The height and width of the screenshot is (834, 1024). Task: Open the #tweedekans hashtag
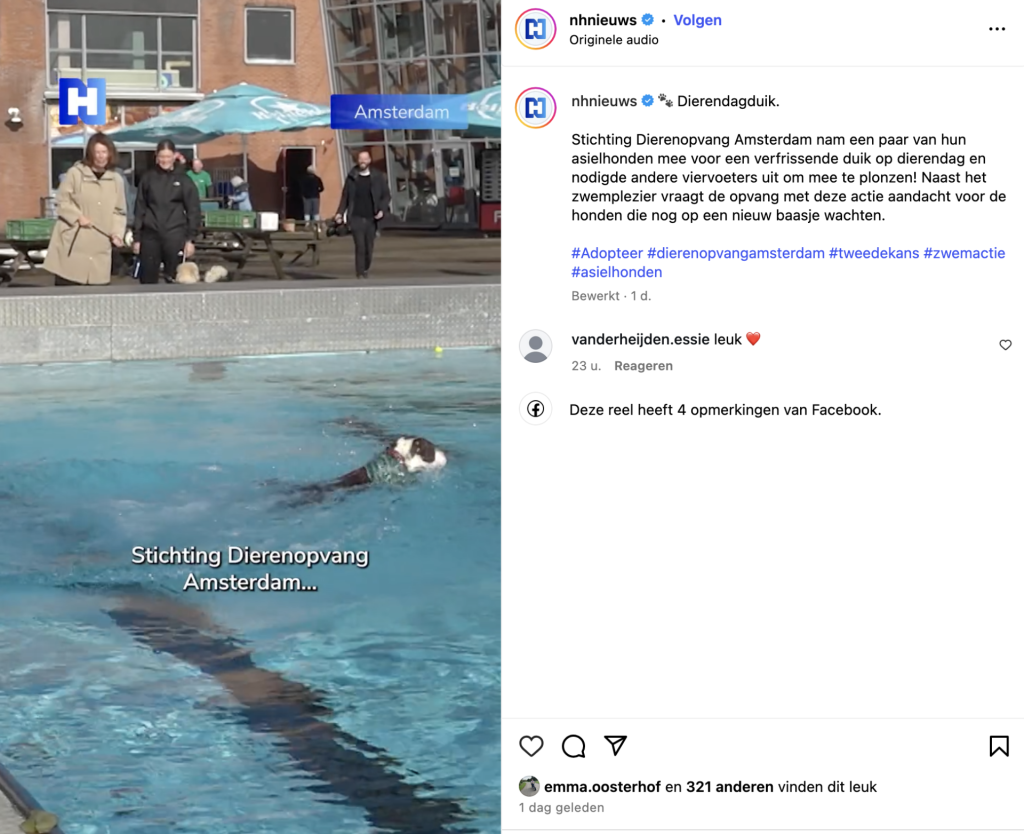(874, 253)
